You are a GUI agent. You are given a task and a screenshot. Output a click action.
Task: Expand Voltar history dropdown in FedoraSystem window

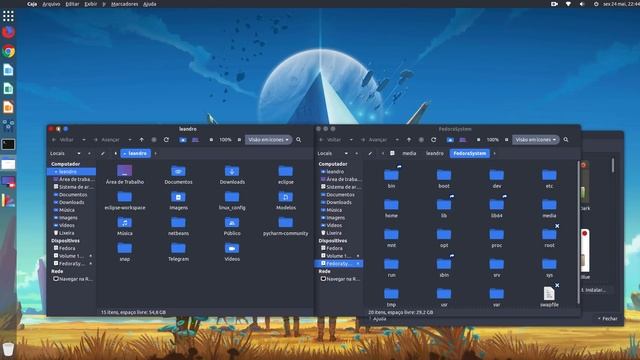(x=351, y=140)
